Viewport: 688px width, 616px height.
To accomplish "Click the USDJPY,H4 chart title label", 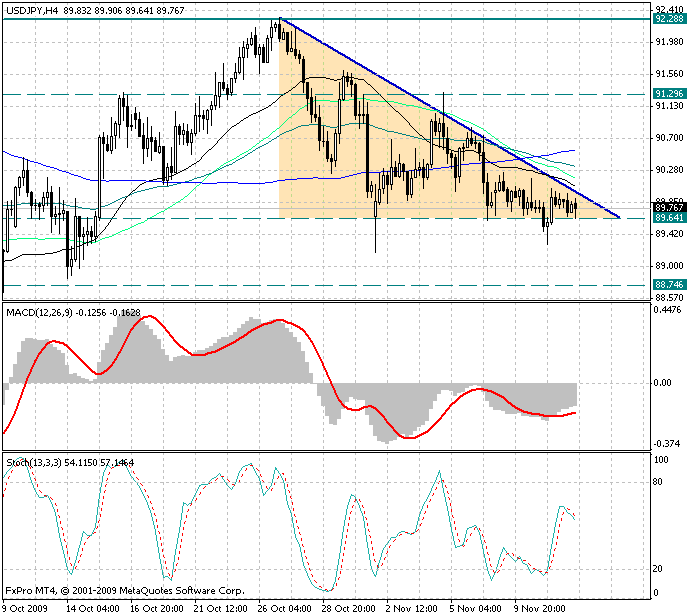I will click(32, 10).
